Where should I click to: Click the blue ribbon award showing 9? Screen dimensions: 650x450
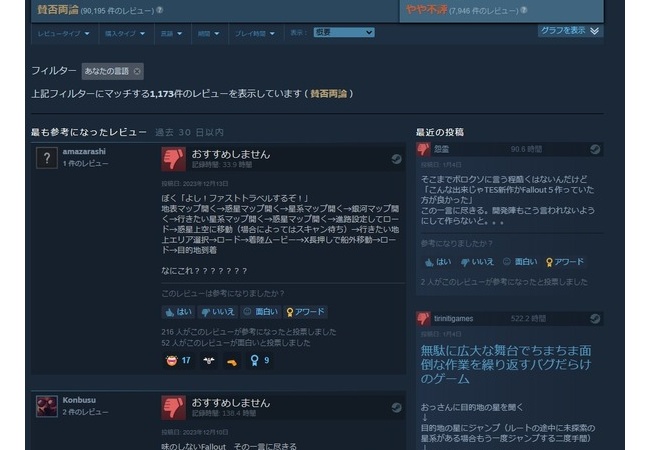coord(260,360)
